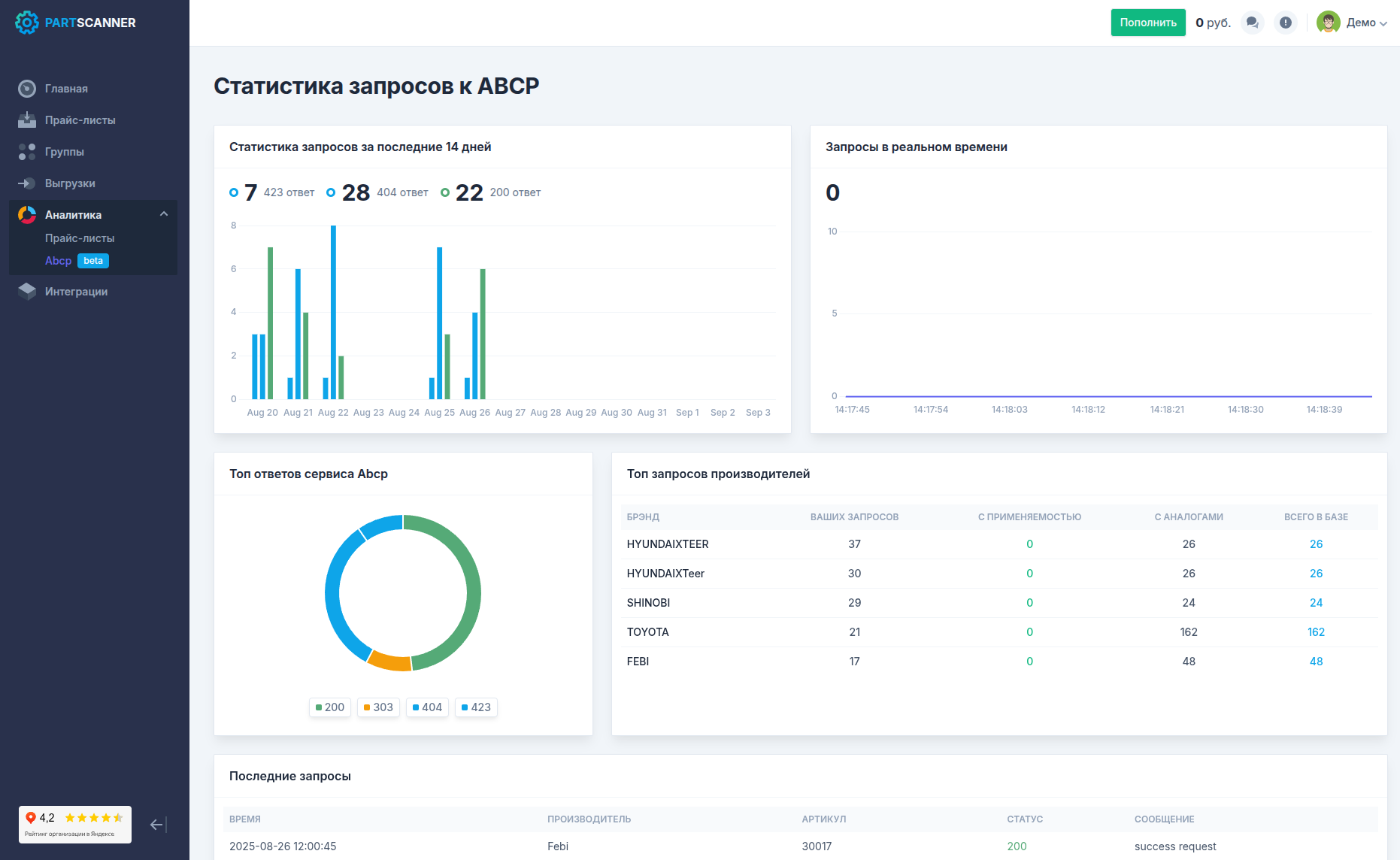Open the 24 link for SHINOBI row
The image size is (1400, 860).
tap(1316, 603)
